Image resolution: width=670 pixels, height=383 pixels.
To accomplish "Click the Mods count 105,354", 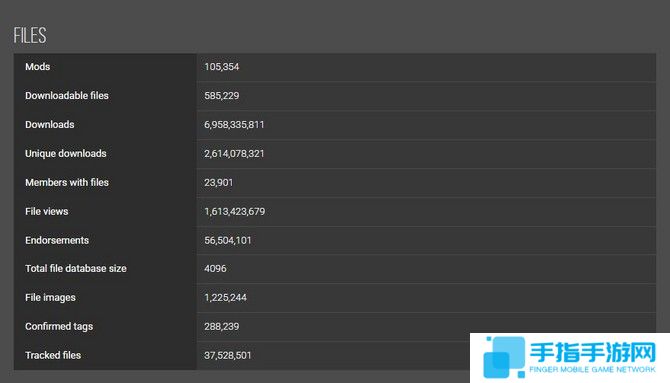I will click(221, 67).
